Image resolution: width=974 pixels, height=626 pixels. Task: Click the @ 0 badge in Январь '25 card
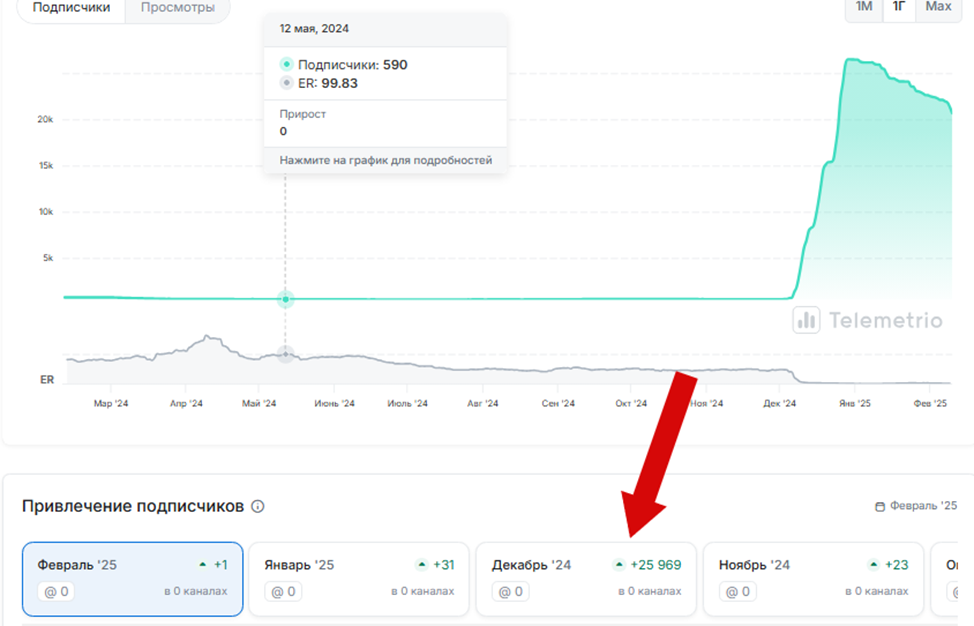(x=285, y=592)
